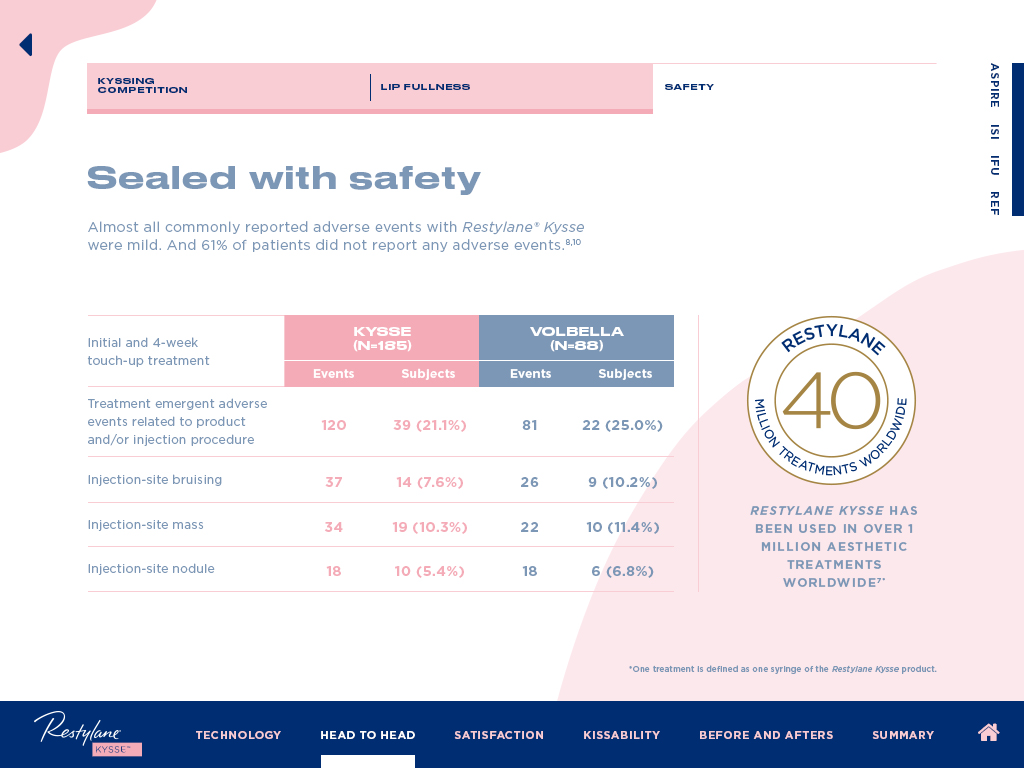Click the 'Initial and 4-week touch-up treatment' label
Viewport: 1024px width, 768px height.
pos(148,351)
